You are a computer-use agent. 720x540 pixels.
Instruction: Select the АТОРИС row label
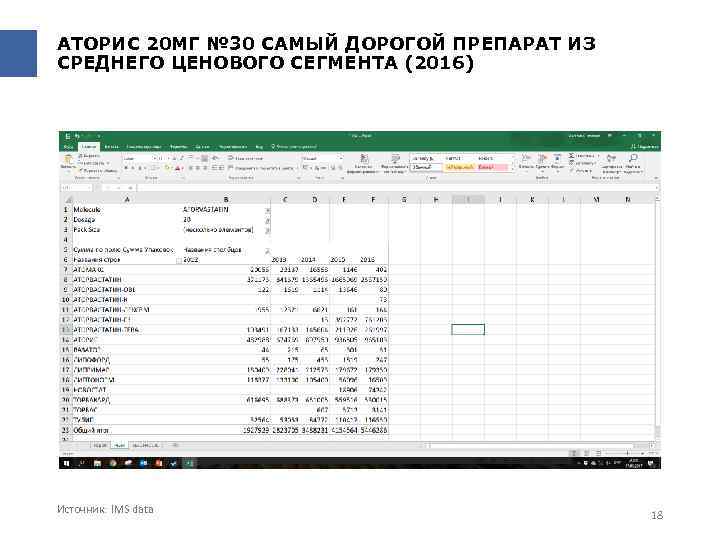tap(85, 340)
